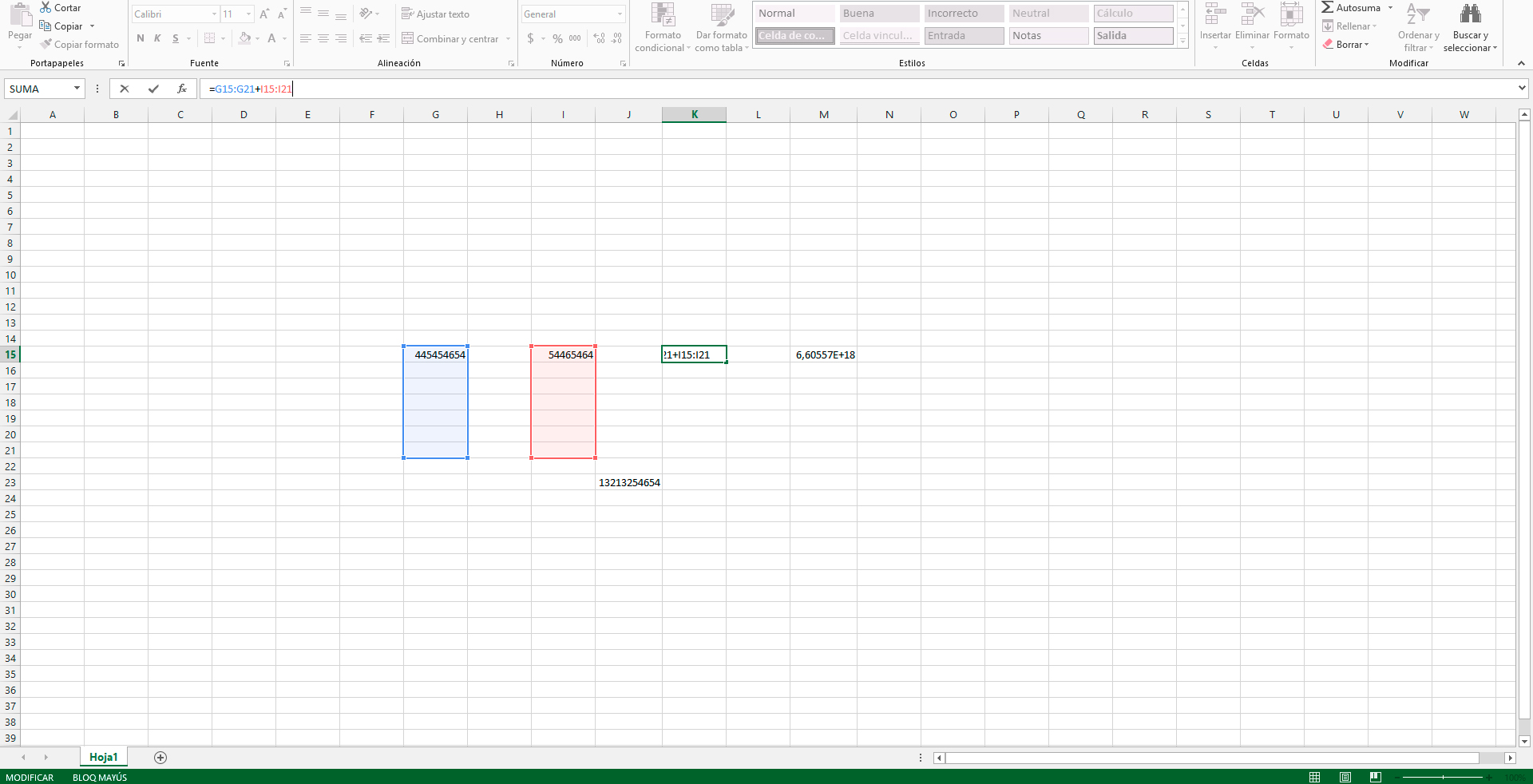
Task: Apply the Salida cell style
Action: click(x=1133, y=36)
